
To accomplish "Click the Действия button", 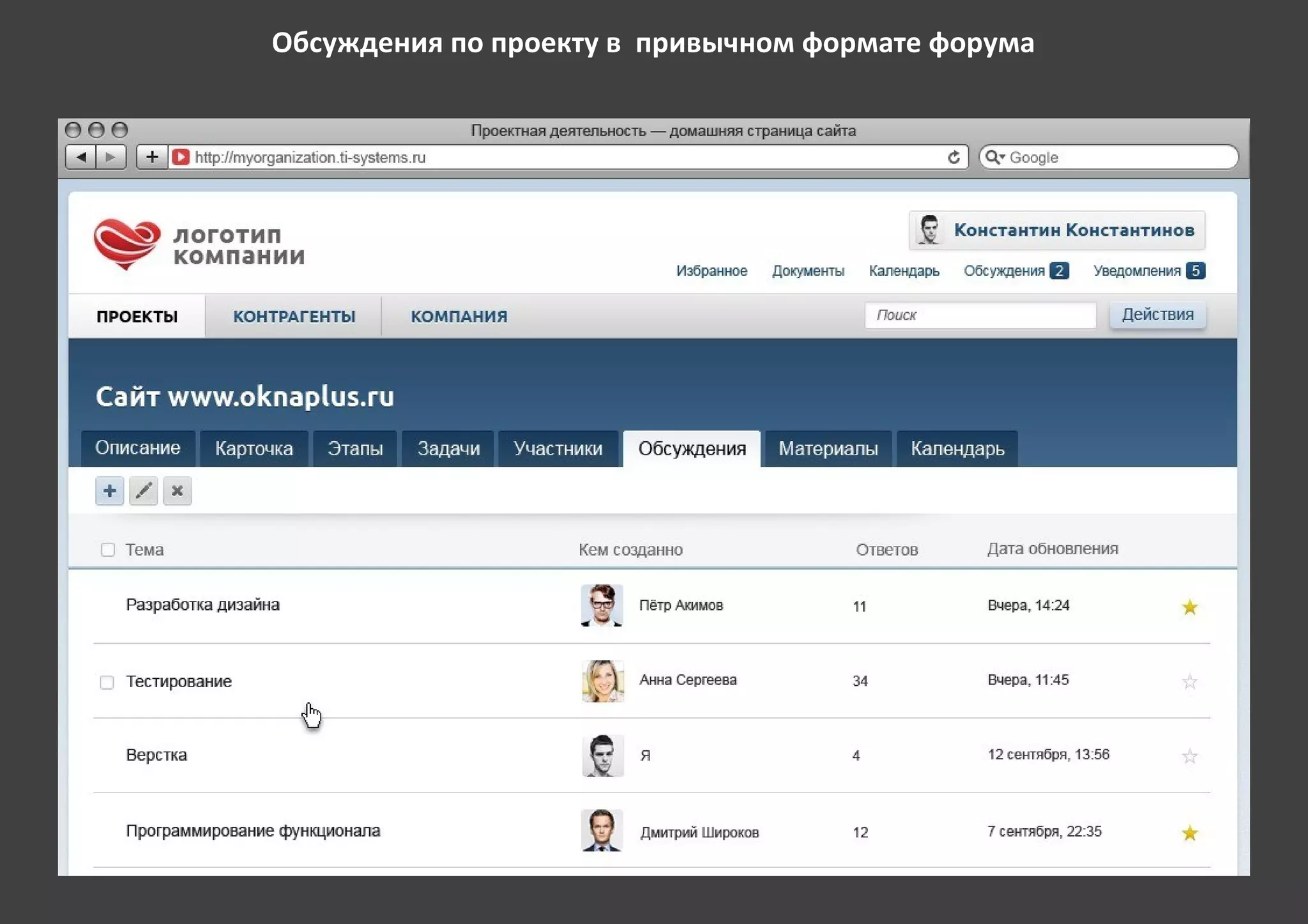I will [x=1157, y=315].
